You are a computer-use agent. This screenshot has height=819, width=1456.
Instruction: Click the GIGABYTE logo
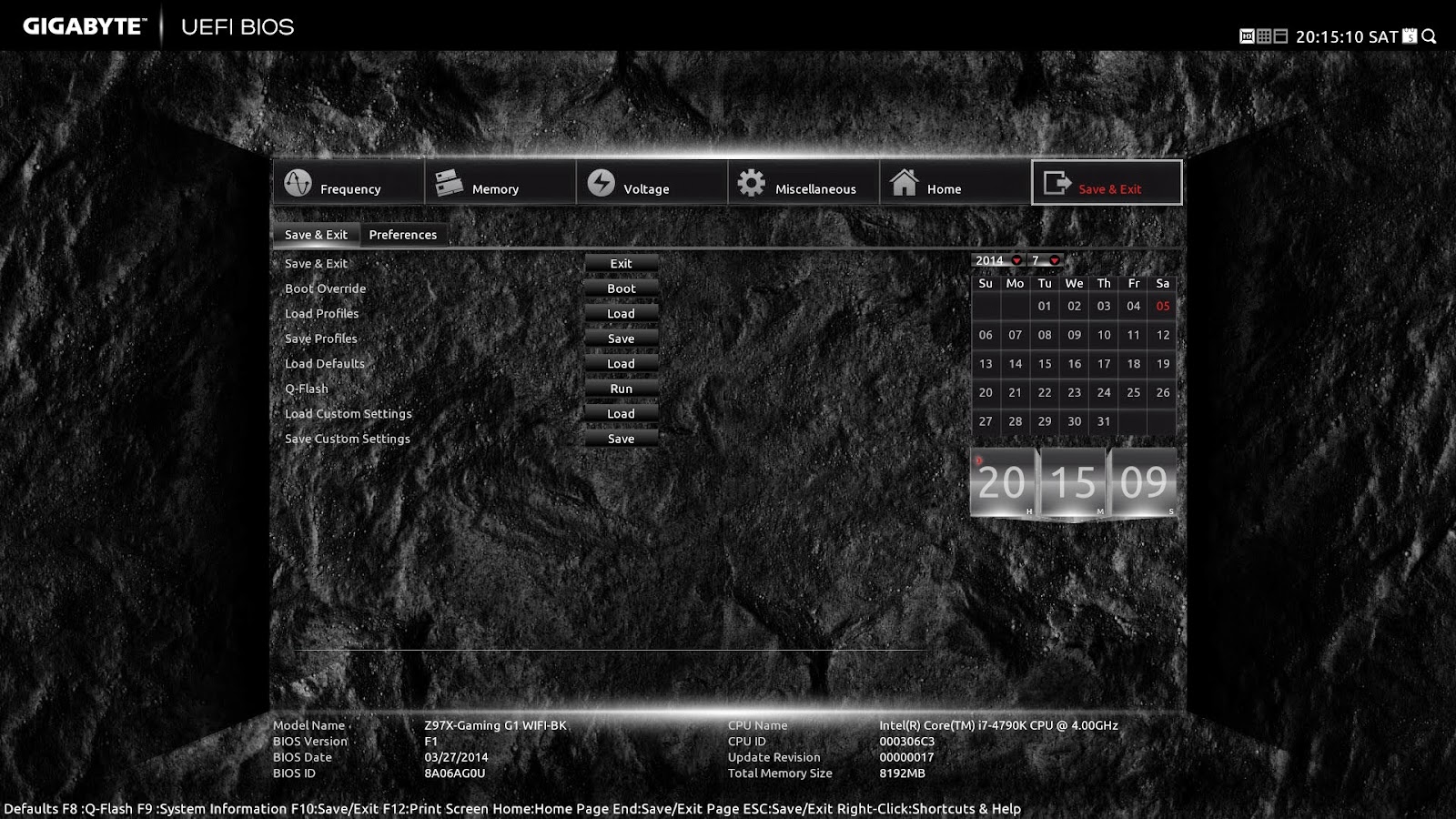[84, 26]
